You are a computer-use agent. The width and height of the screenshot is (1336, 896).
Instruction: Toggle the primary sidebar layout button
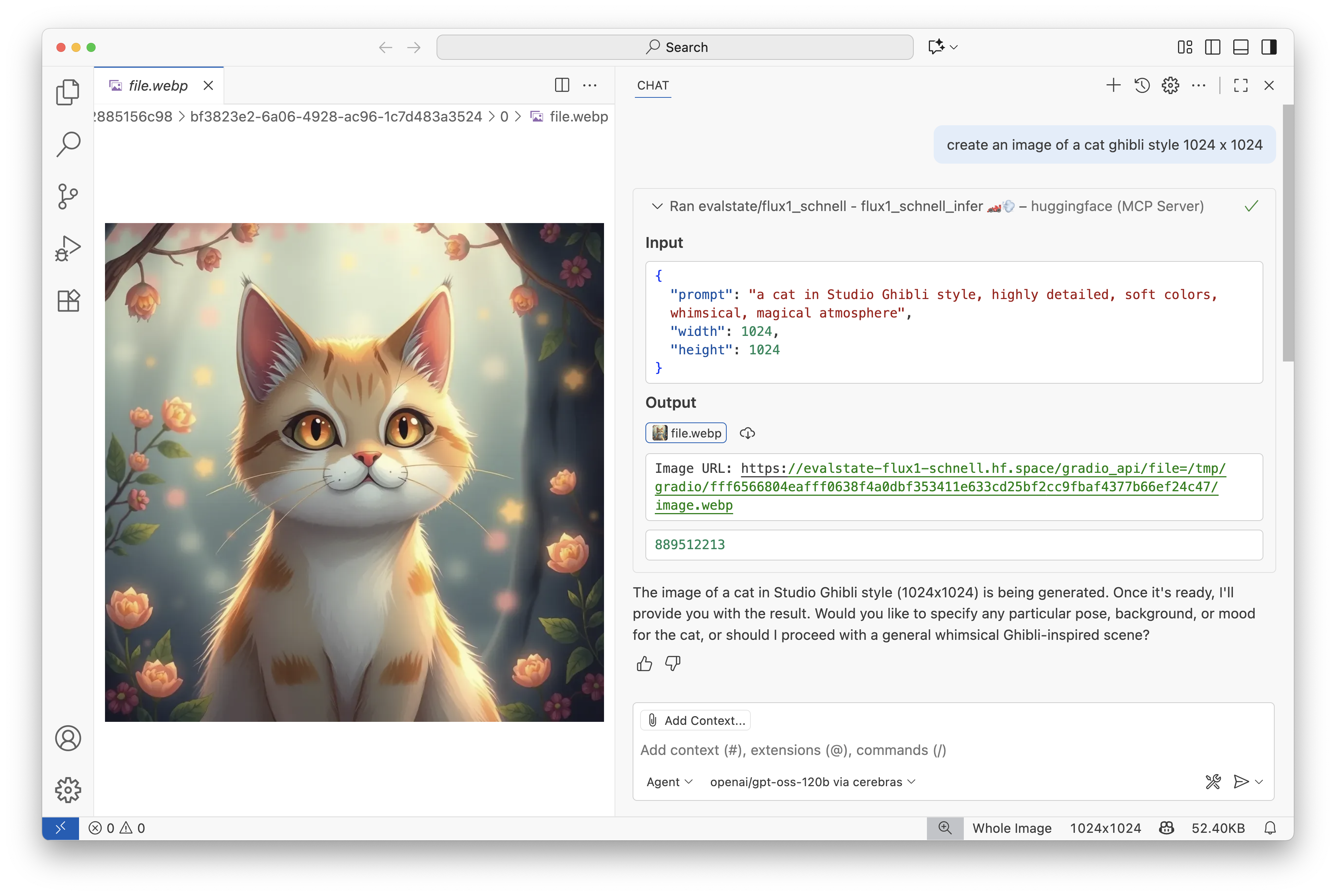pos(1213,47)
